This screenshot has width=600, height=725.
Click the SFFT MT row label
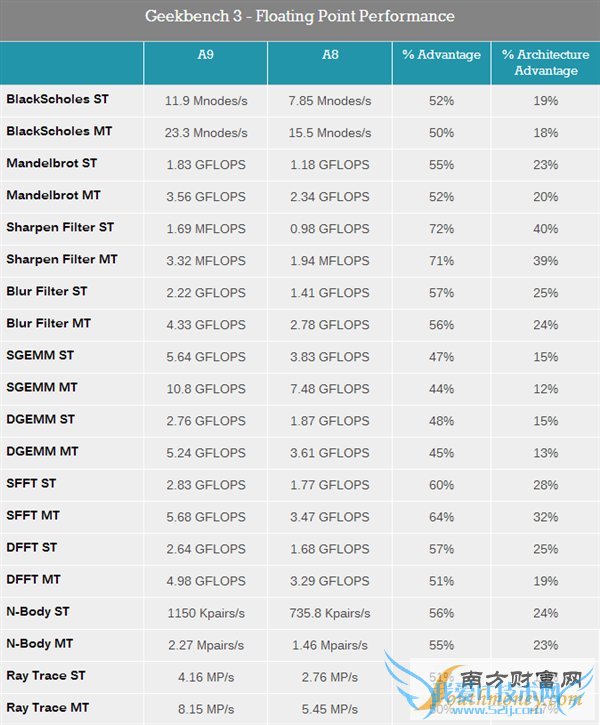coord(33,515)
